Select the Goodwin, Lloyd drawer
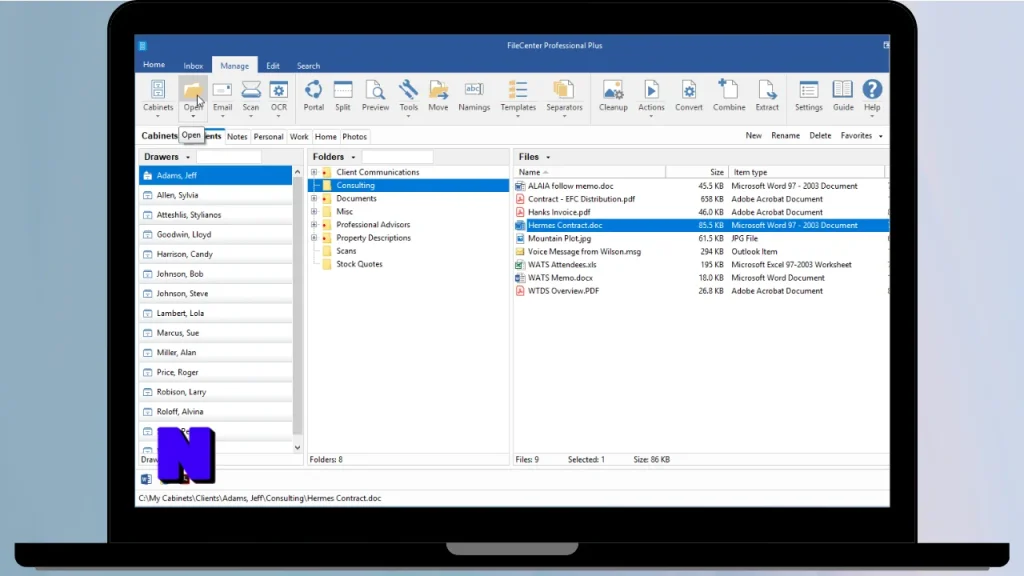Image resolution: width=1024 pixels, height=576 pixels. pyautogui.click(x=216, y=234)
